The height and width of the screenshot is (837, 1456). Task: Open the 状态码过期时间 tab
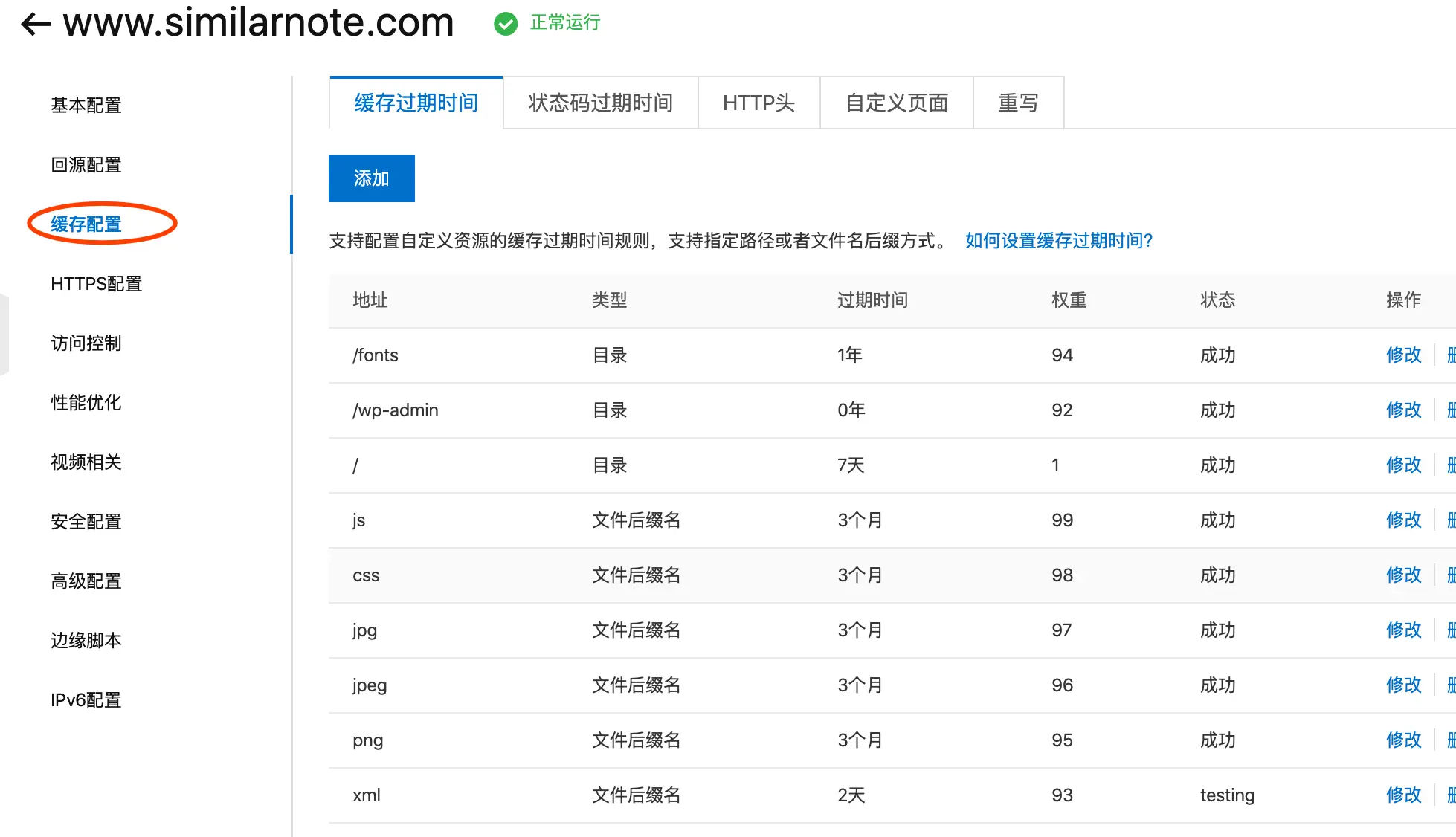pyautogui.click(x=600, y=103)
